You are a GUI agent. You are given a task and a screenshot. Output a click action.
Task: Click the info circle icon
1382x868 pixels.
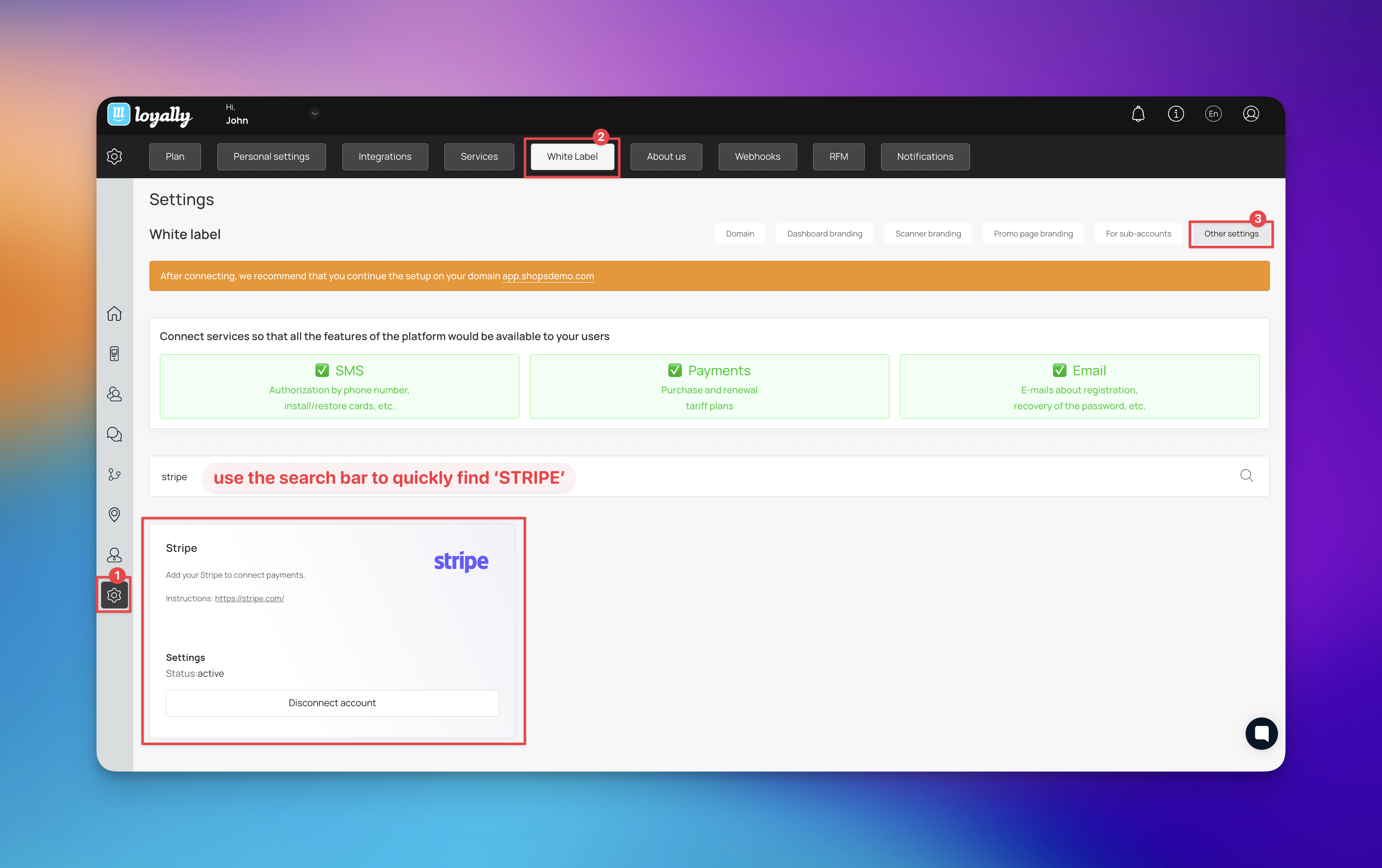(1176, 114)
